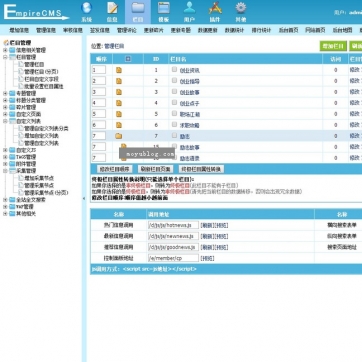Tick the checkbox for 创业指导
The height and width of the screenshot is (362, 362).
[x=174, y=80]
